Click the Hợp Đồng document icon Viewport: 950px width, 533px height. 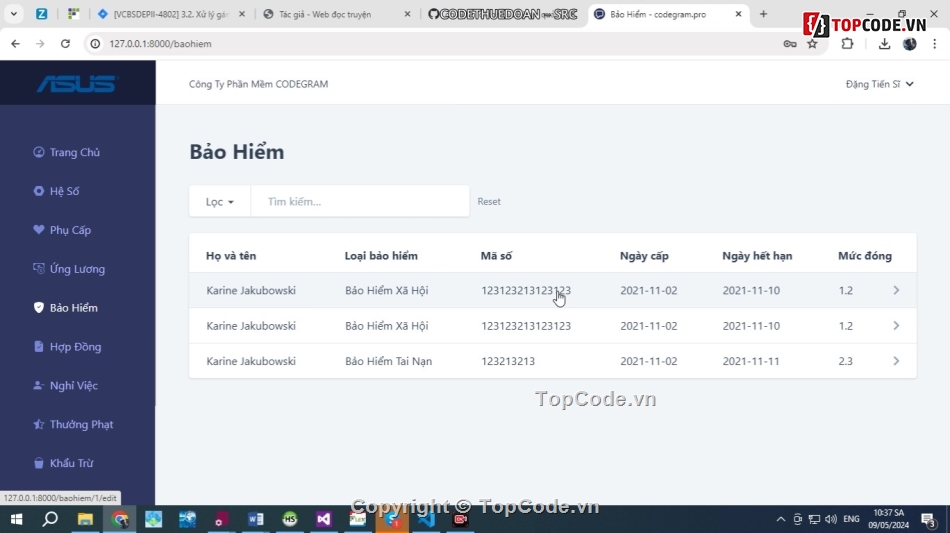point(39,347)
